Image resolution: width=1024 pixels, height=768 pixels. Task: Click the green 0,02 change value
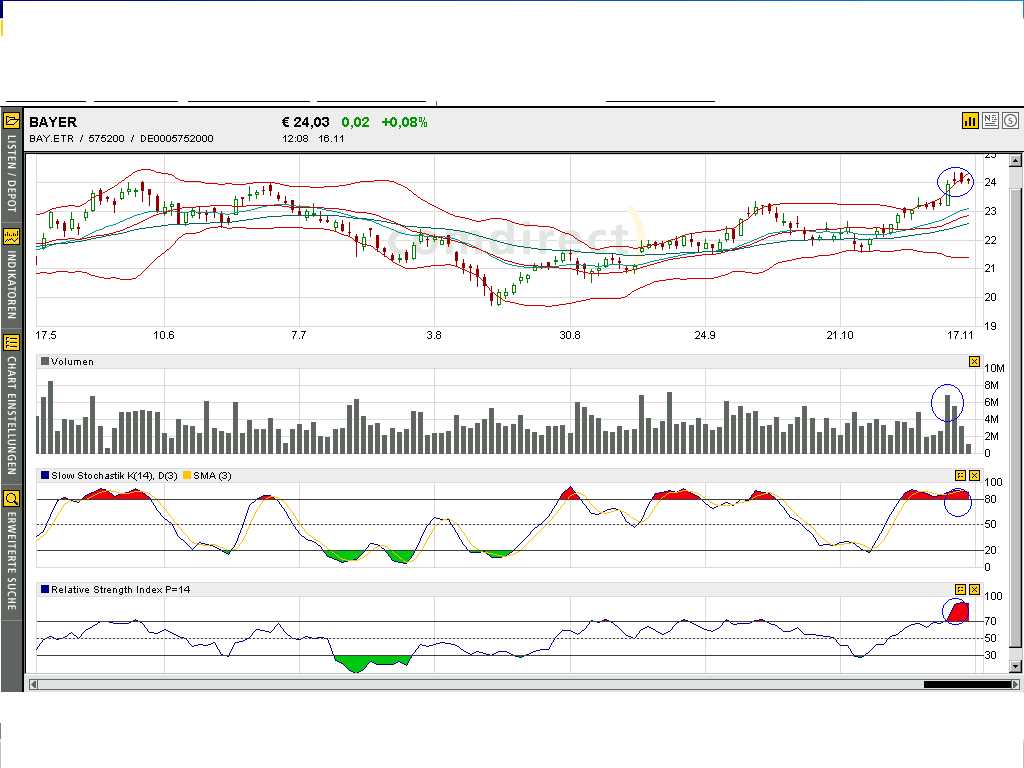[x=355, y=122]
